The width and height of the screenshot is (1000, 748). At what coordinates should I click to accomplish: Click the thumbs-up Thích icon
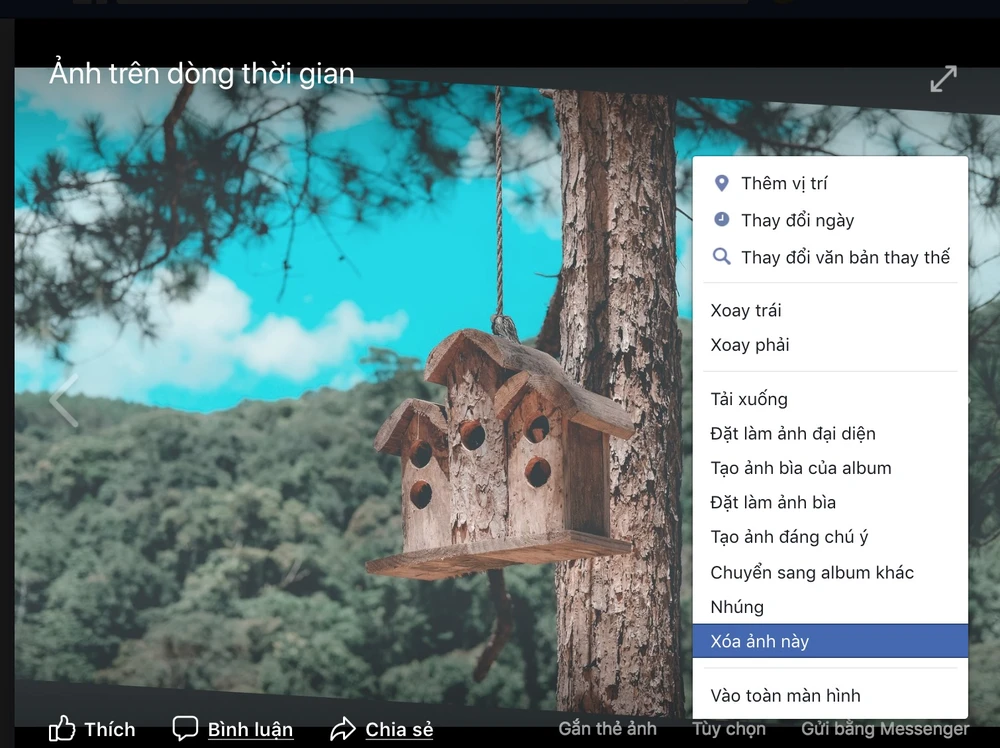(x=62, y=728)
